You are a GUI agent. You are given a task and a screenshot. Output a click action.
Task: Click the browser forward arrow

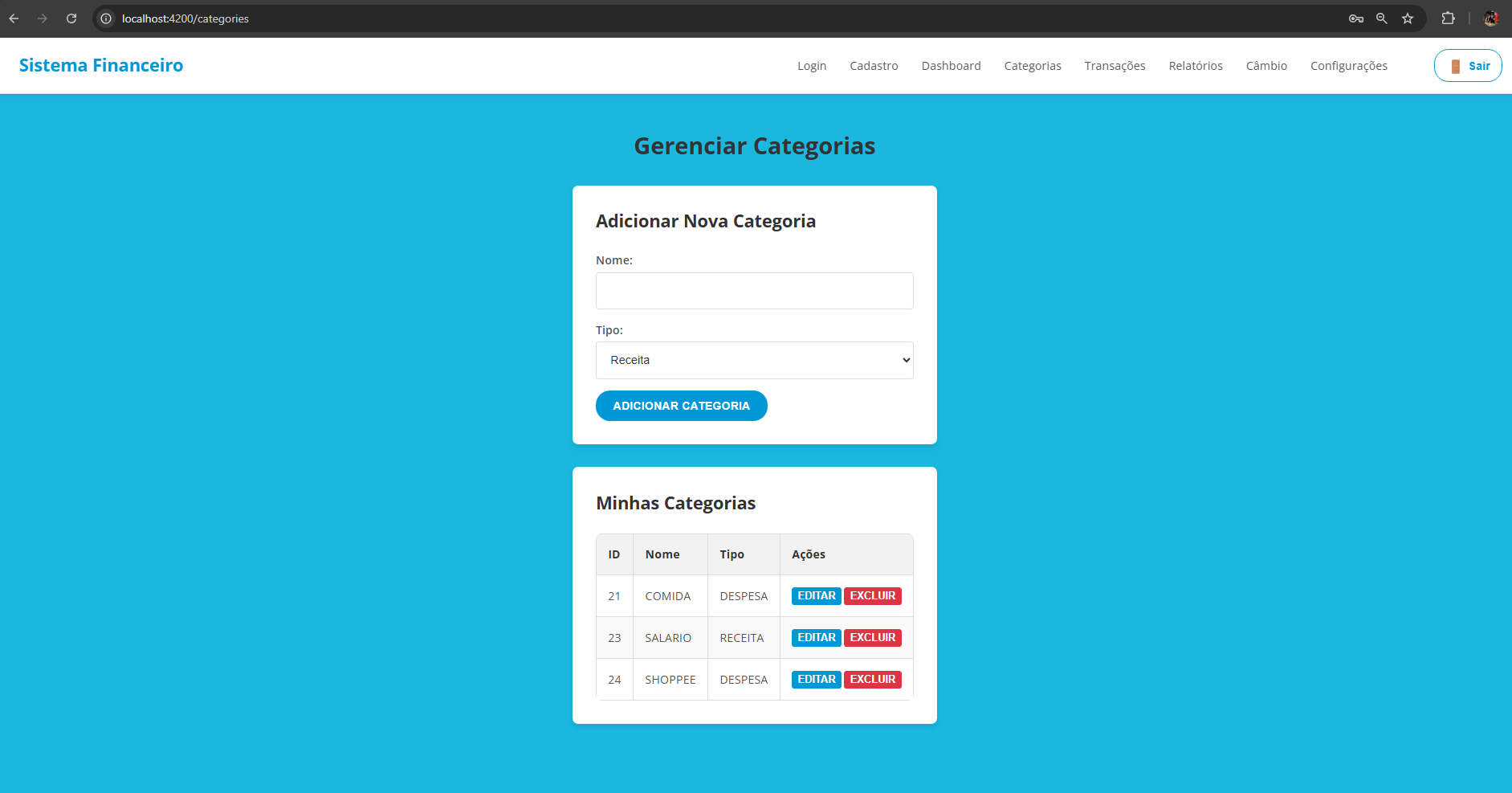coord(43,18)
